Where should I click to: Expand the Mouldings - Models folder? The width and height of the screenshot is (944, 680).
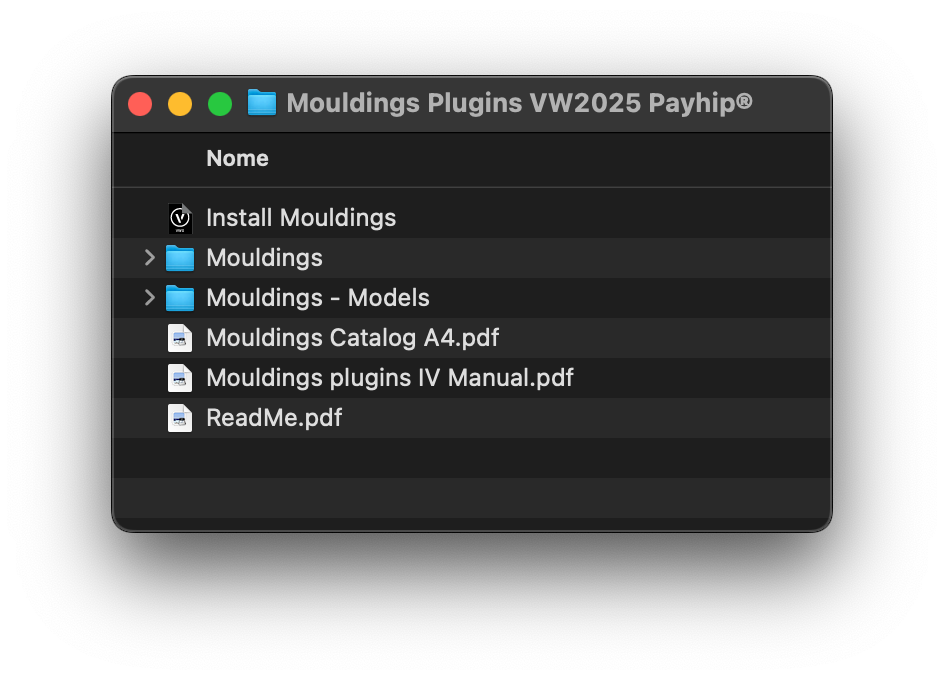point(149,297)
